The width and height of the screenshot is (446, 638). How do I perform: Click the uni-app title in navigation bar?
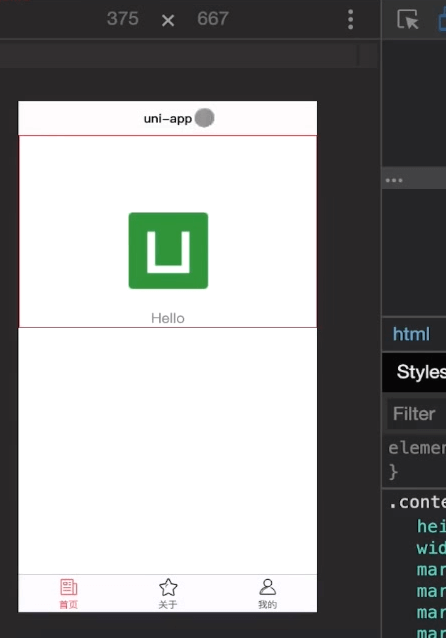tap(168, 118)
